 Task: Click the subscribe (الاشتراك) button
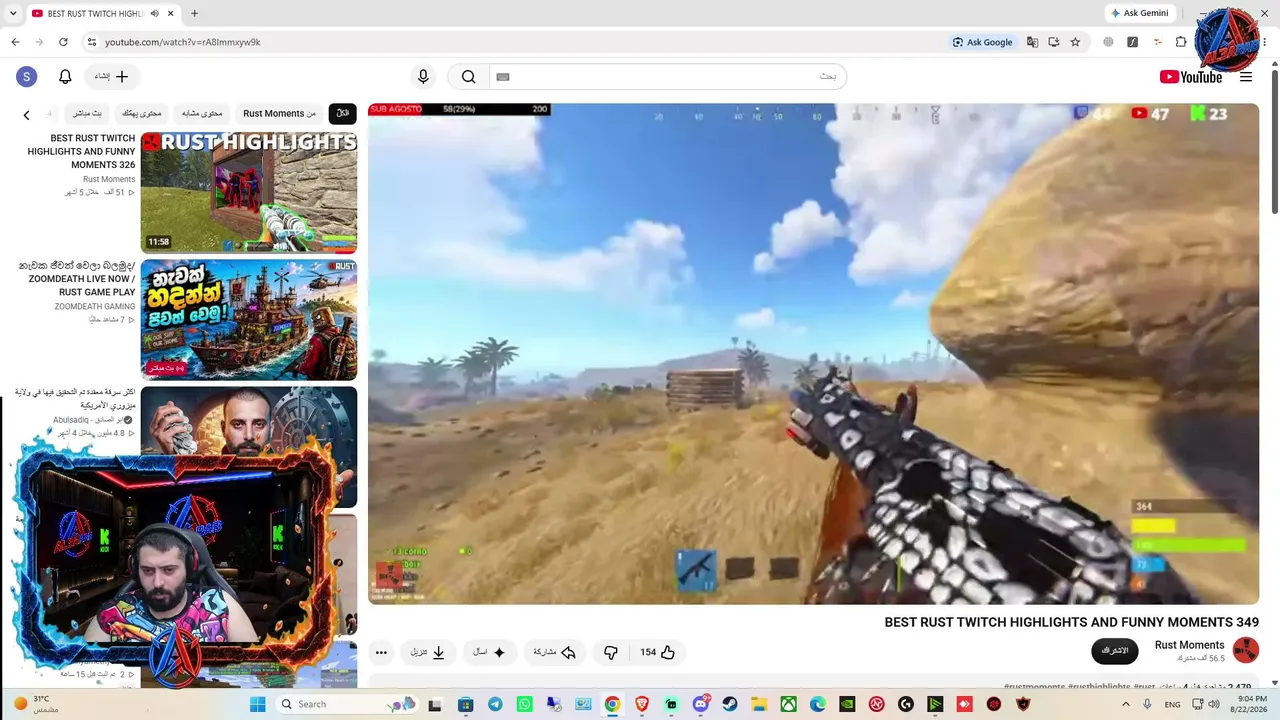point(1115,651)
